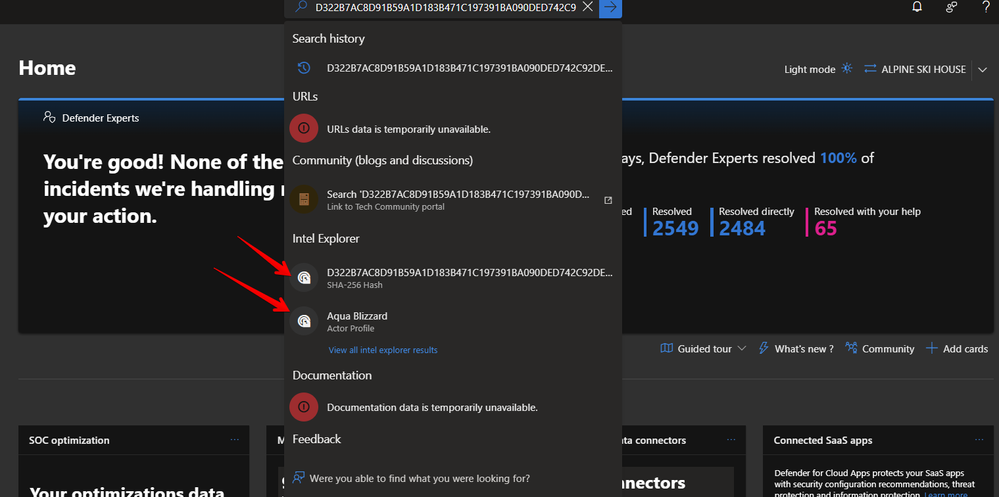Click Documentation data temporarily unavailable message
The height and width of the screenshot is (497, 999).
[x=432, y=407]
